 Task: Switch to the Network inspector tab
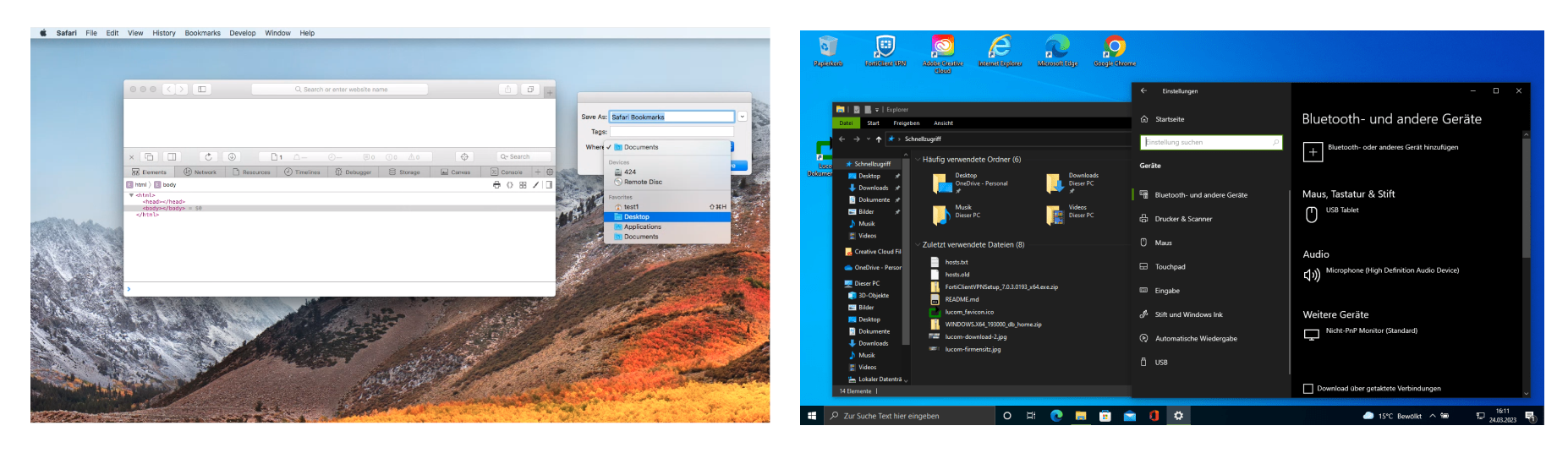[x=200, y=172]
